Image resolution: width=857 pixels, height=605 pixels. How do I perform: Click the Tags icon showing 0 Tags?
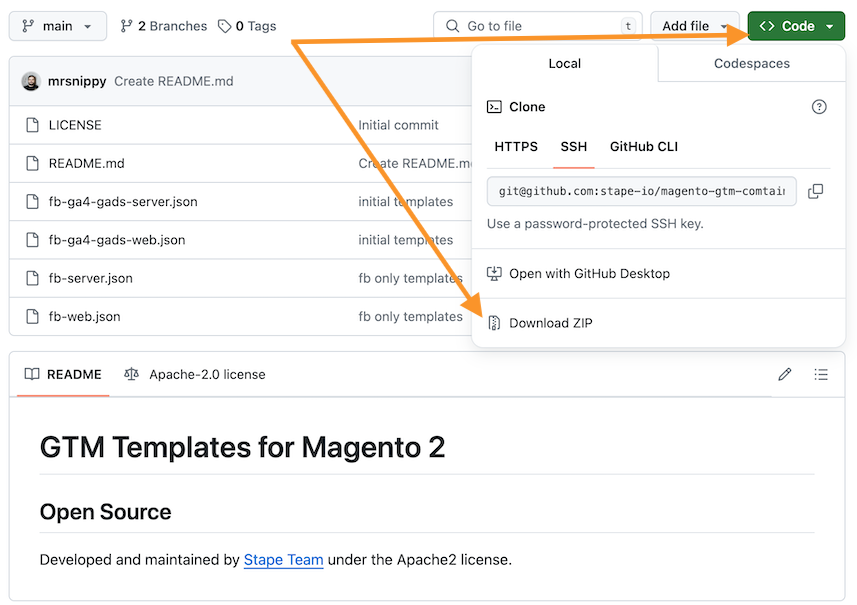(224, 26)
